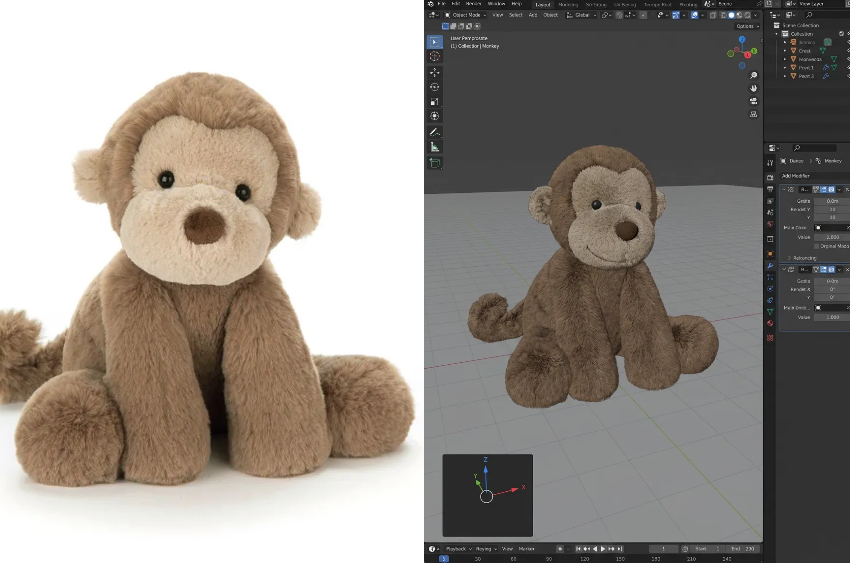This screenshot has height=563, width=850.
Task: Jump to the timeline end frame
Action: [620, 549]
